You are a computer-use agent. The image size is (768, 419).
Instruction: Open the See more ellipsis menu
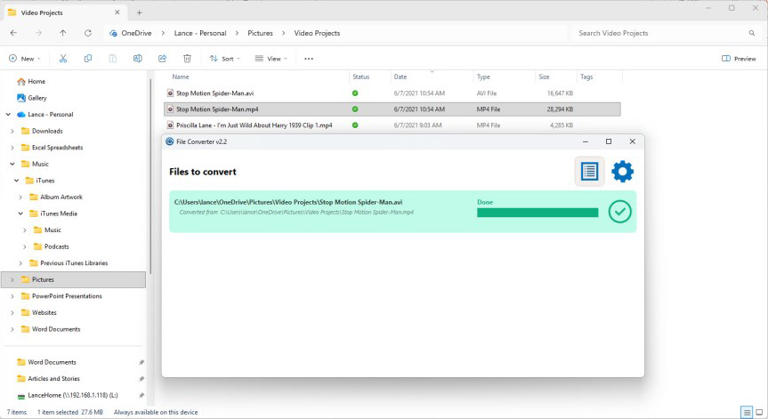pyautogui.click(x=309, y=58)
